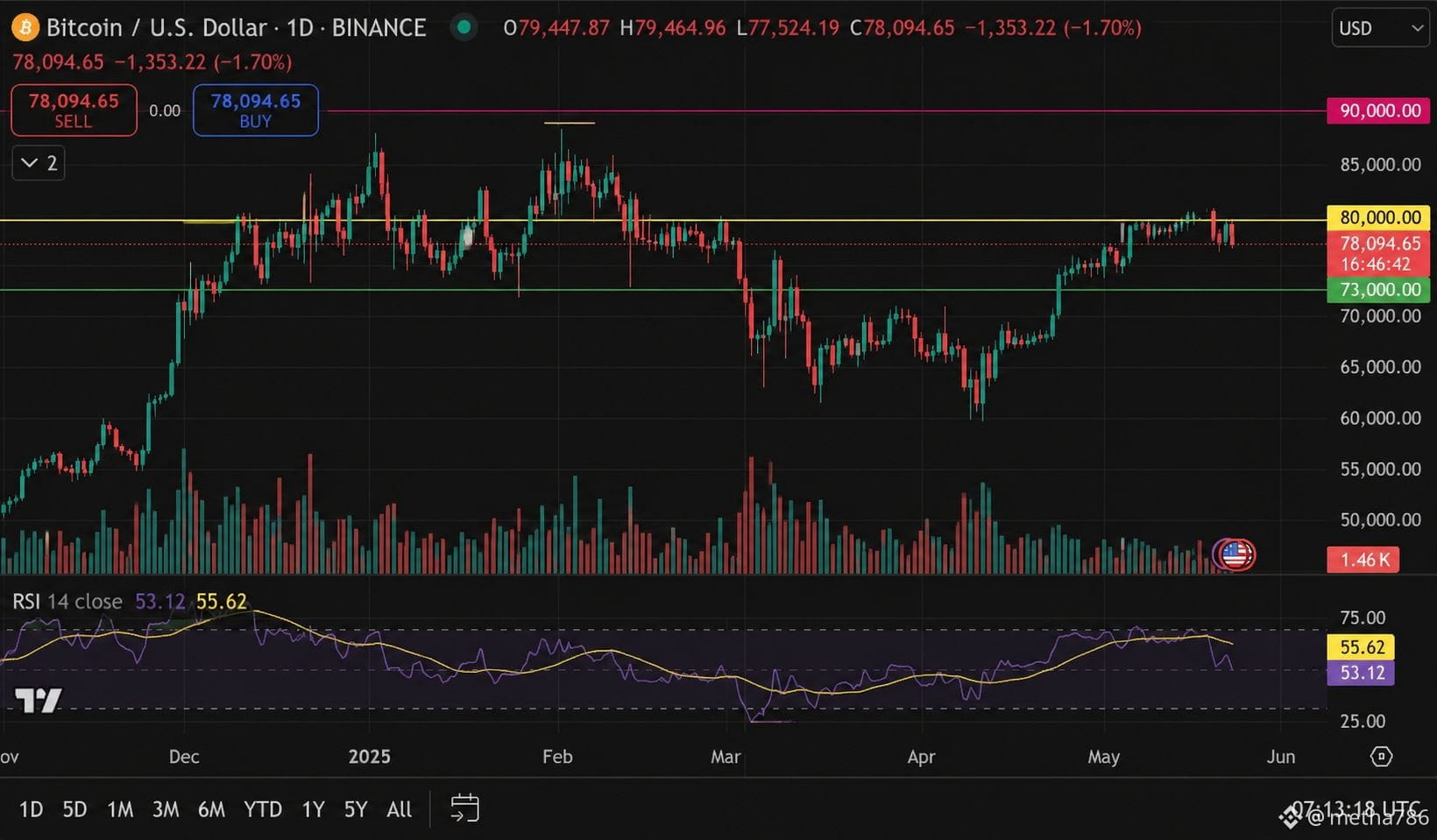Click the Mar date axis label
Screen dimensions: 1437x840
[726, 757]
